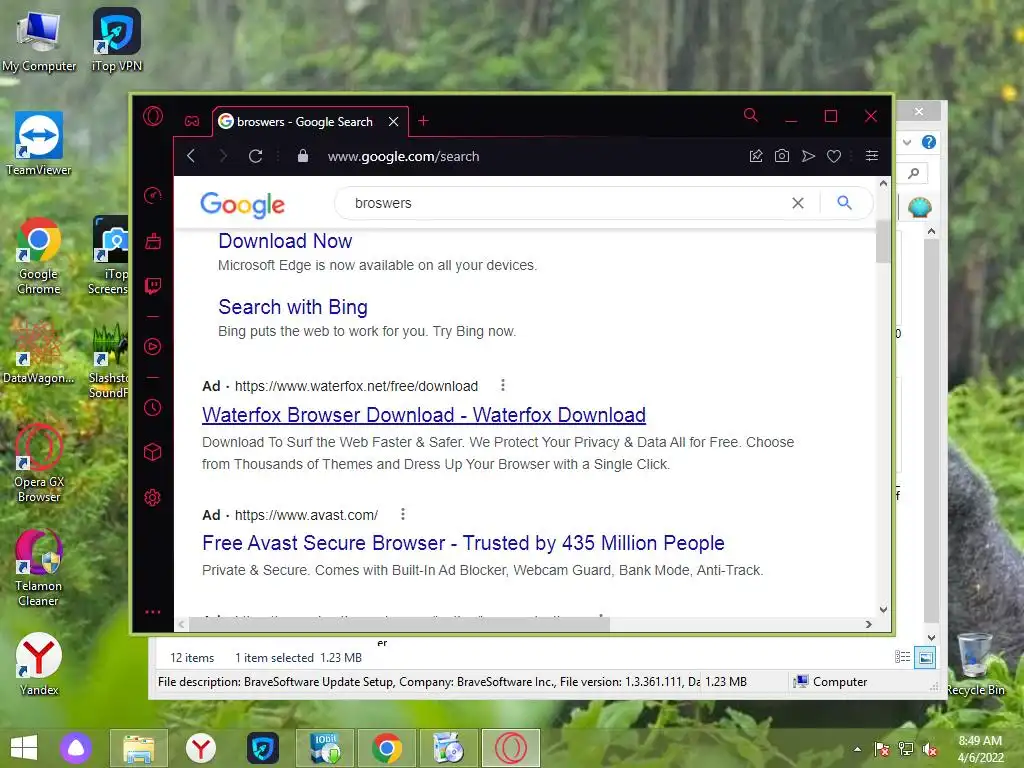Select the broswers - Google Search tab
1024x768 pixels.
[304, 121]
